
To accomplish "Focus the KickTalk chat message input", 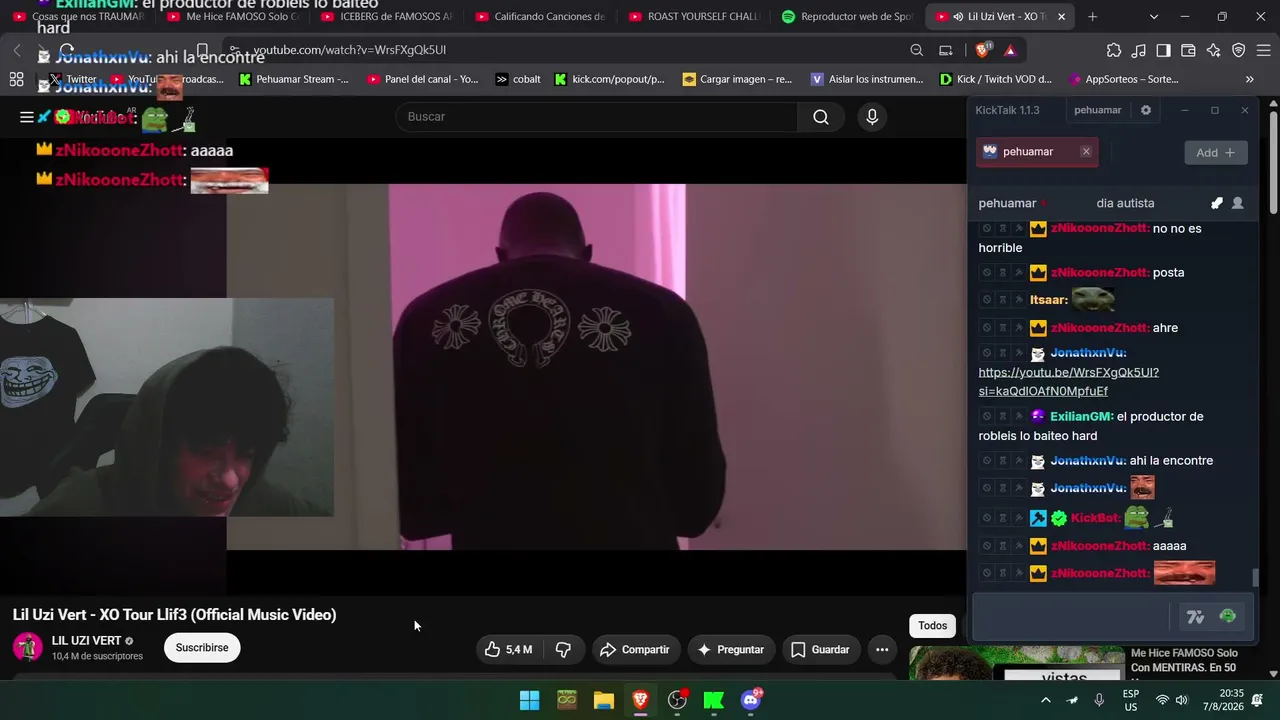I will (1072, 617).
